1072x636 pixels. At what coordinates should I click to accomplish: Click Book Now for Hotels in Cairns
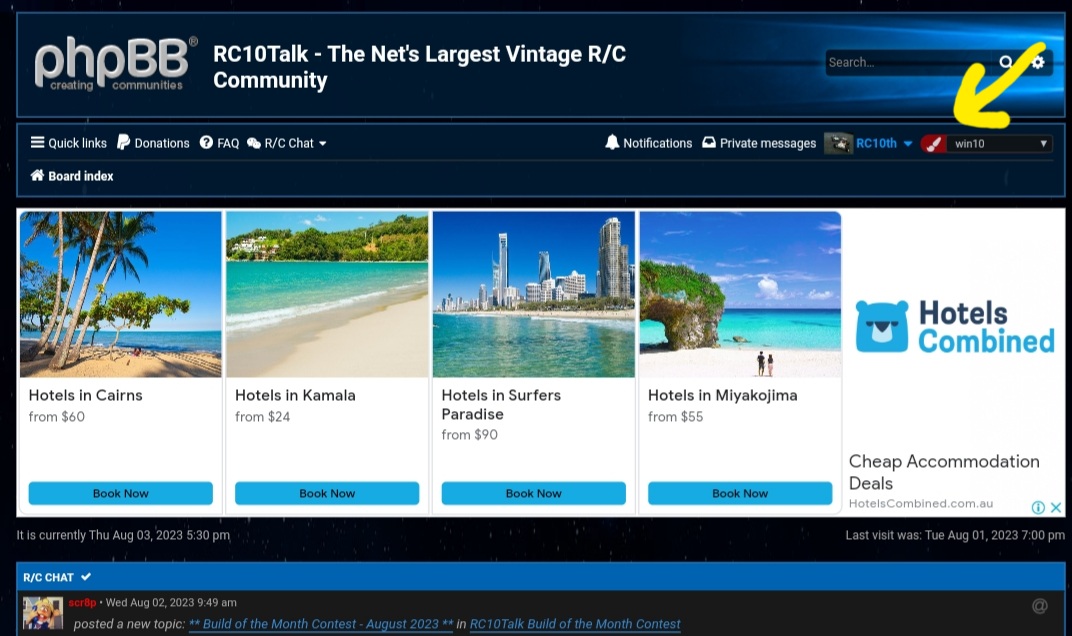click(120, 493)
